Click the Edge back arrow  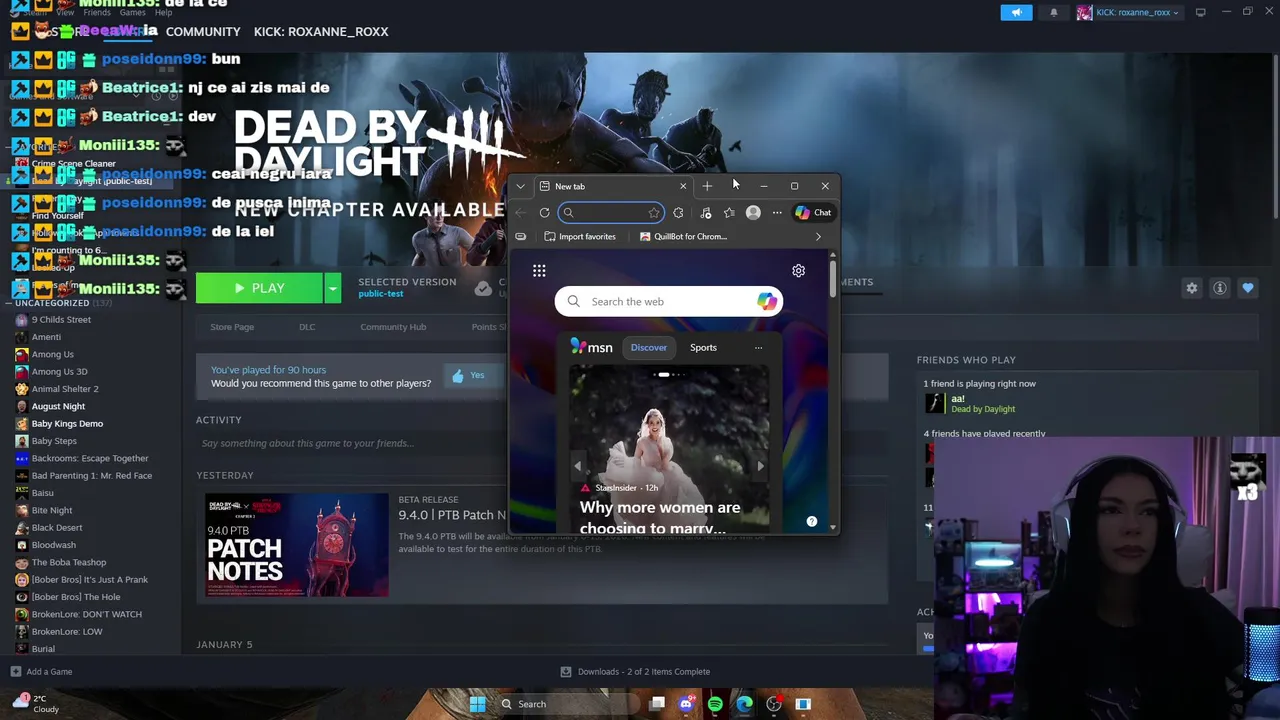tap(521, 212)
